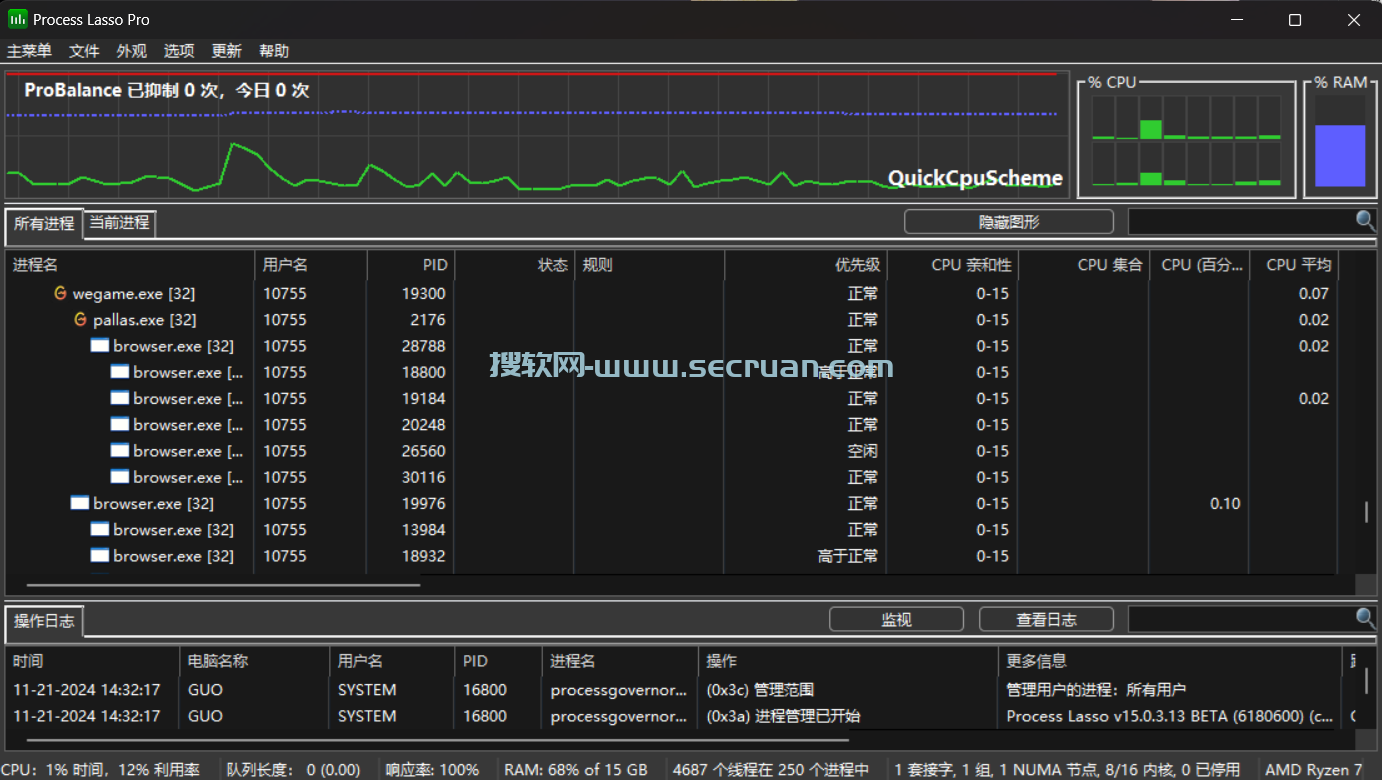Click the 状态 column header
Viewport: 1382px width, 780px height.
(514, 265)
